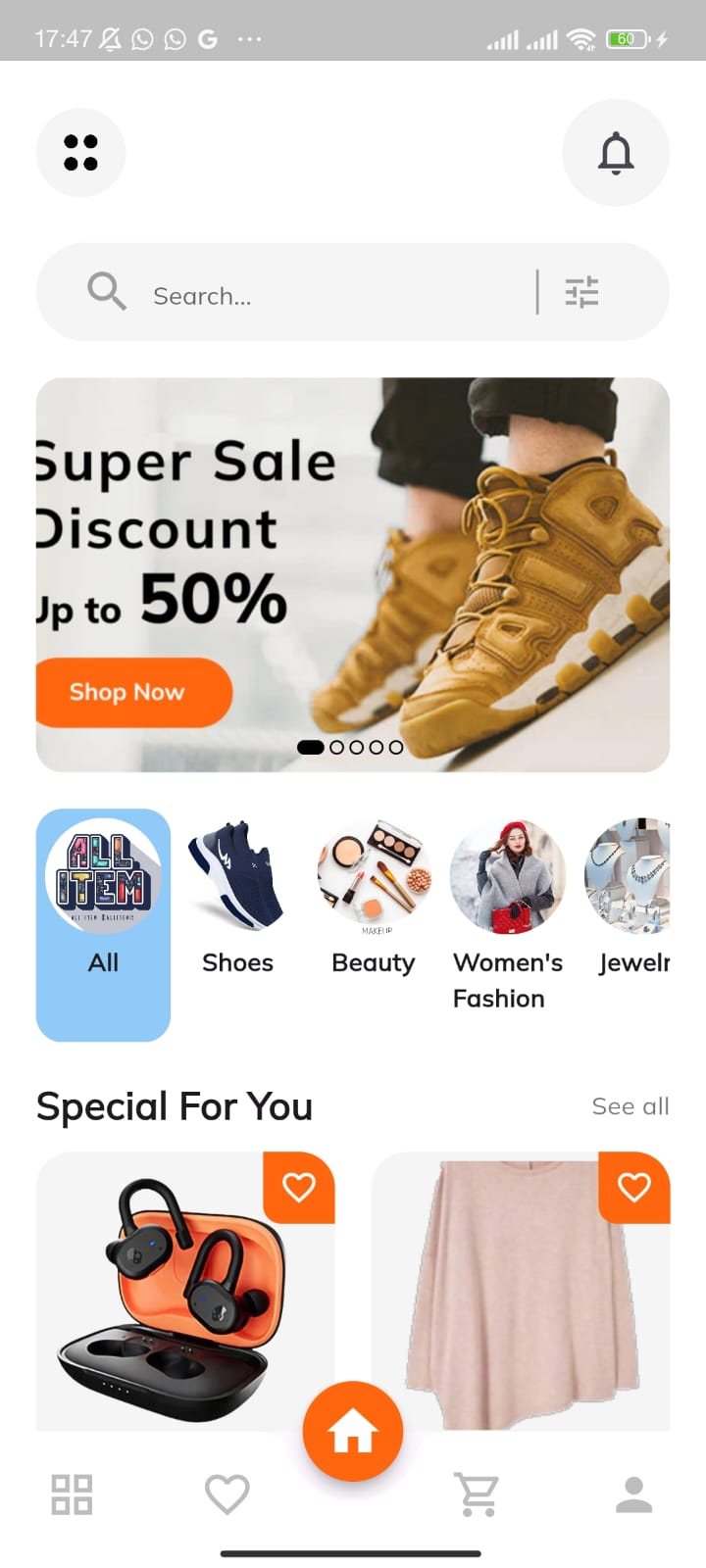Open the search filter sliders icon
706x1568 pixels.
tap(581, 292)
